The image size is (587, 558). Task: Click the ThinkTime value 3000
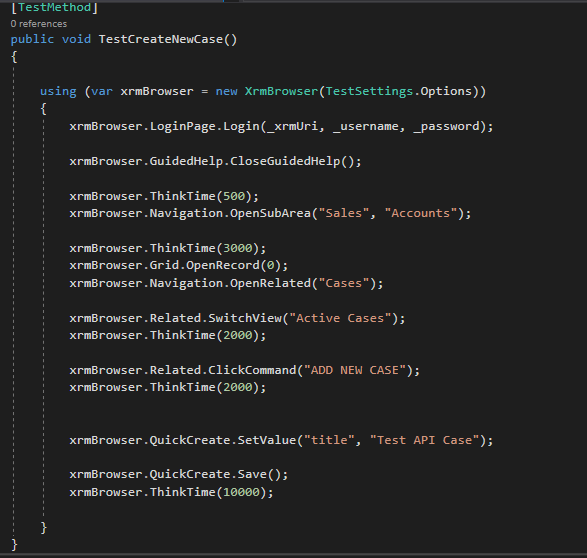click(238, 248)
